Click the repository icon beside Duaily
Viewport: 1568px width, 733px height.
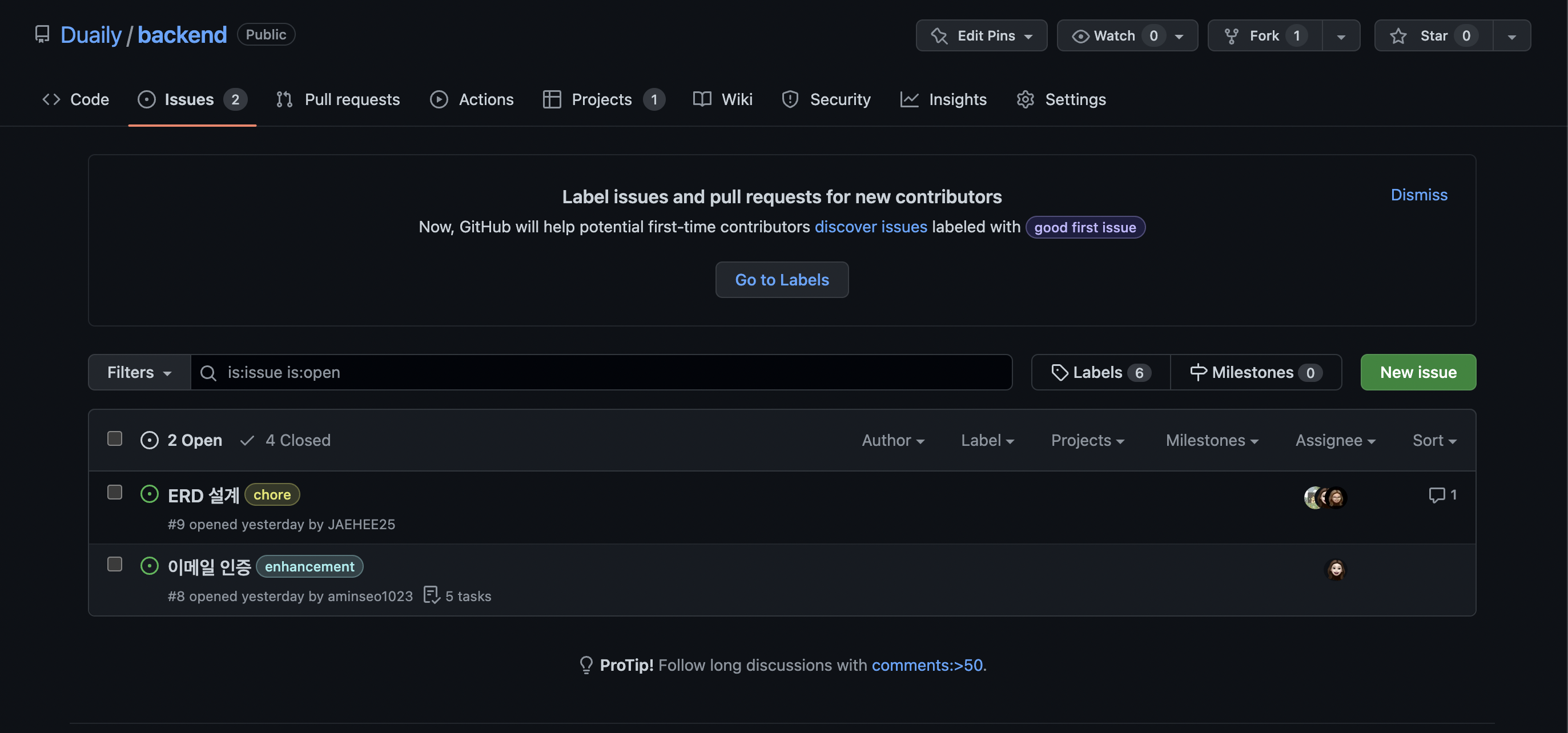[x=42, y=35]
